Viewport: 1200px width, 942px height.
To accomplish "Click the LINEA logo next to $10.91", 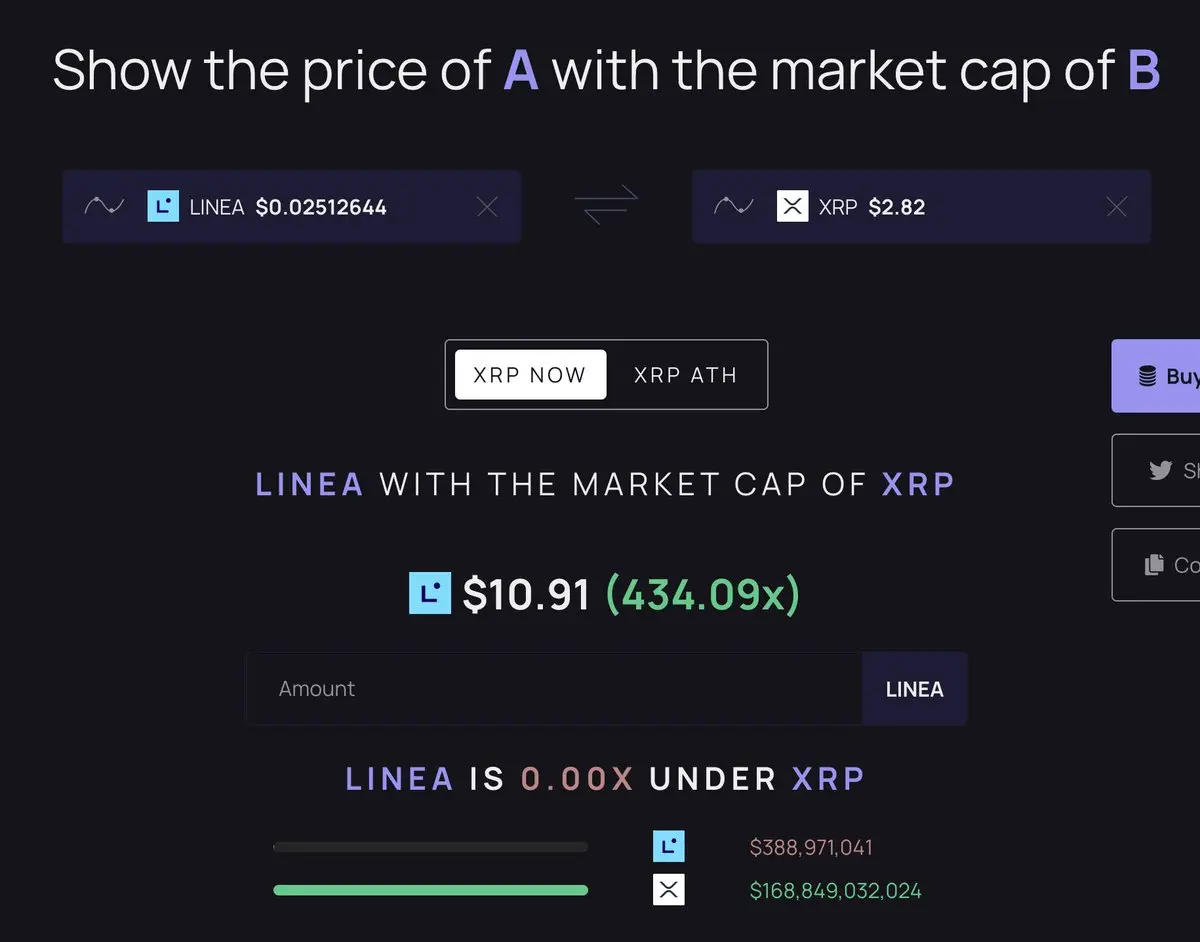I will (430, 593).
